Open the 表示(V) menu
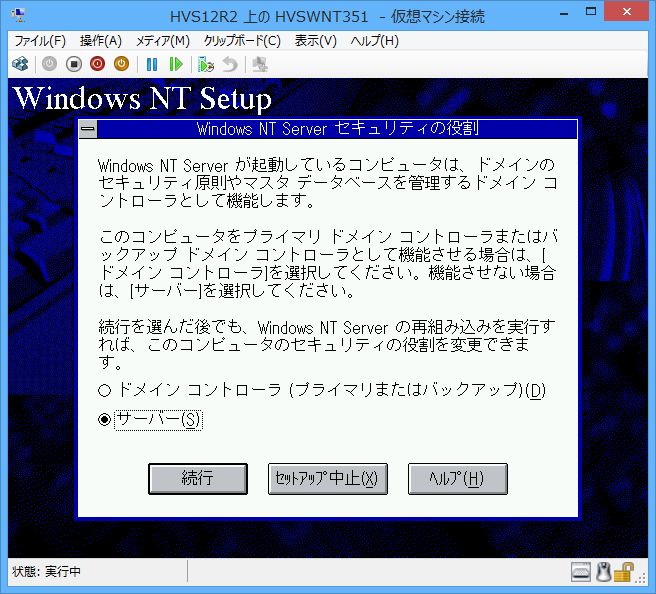The image size is (656, 594). tap(316, 41)
